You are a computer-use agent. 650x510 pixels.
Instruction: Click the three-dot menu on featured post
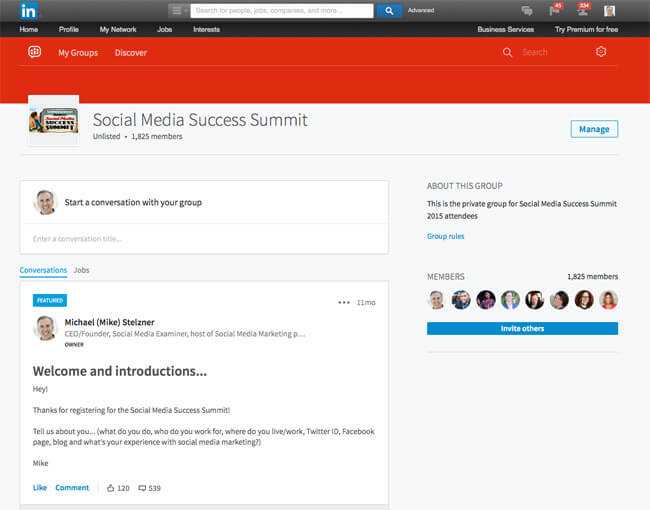click(x=344, y=303)
